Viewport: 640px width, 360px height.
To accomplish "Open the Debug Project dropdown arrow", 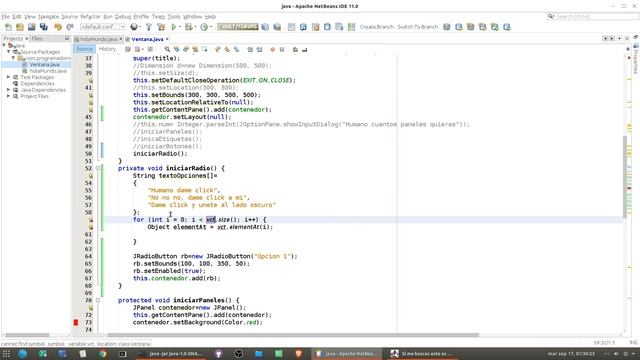I will point(195,27).
